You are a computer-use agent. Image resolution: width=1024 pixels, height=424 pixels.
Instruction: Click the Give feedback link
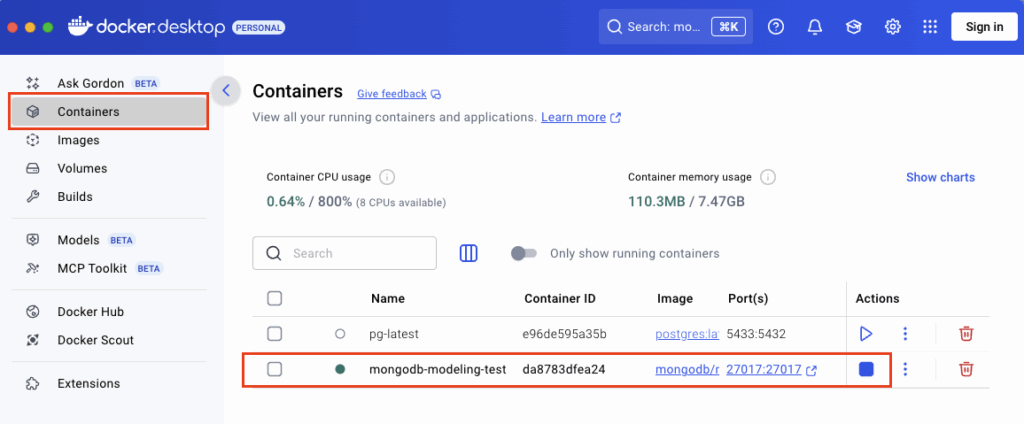[392, 94]
